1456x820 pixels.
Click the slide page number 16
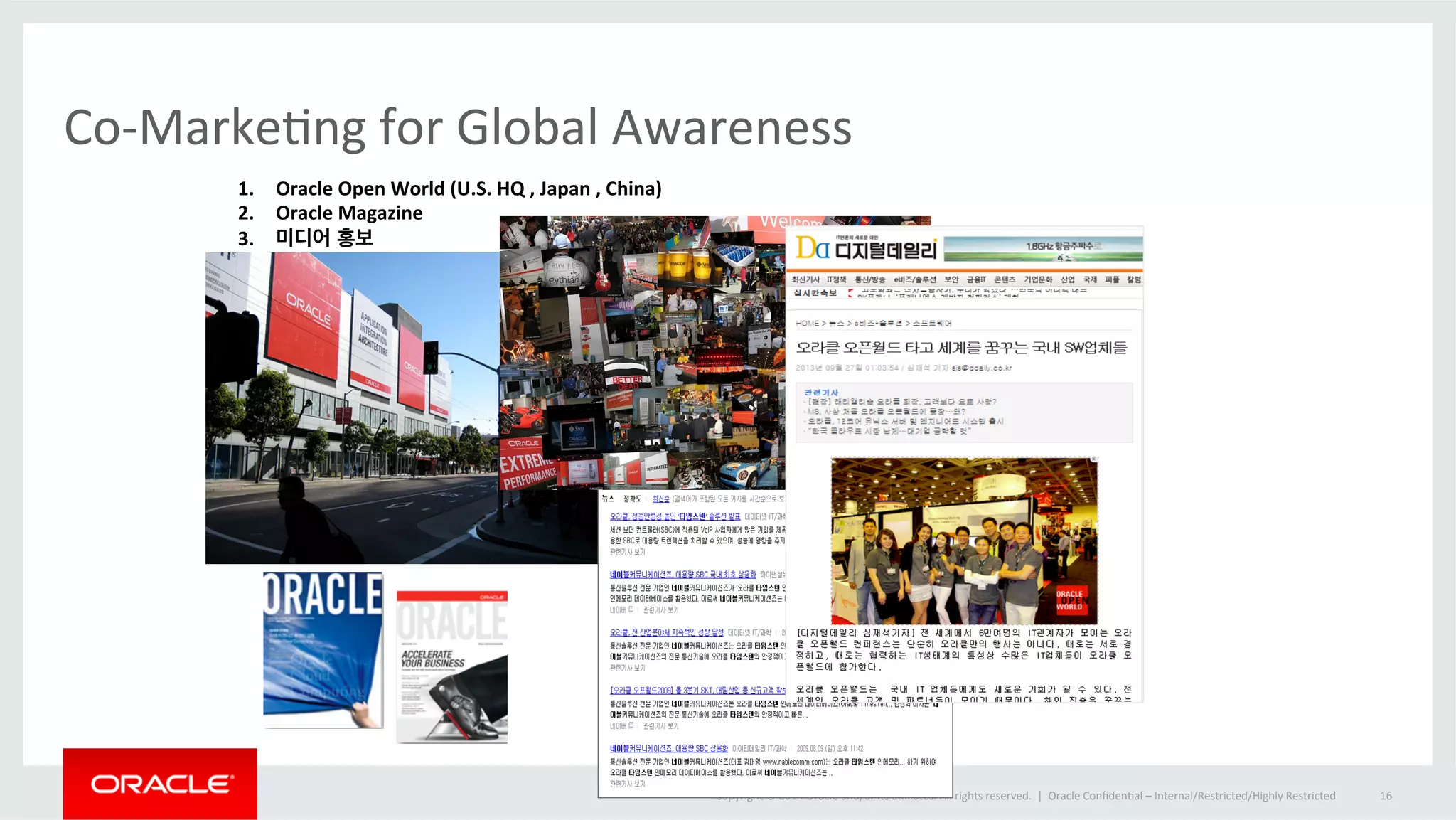[x=1386, y=796]
